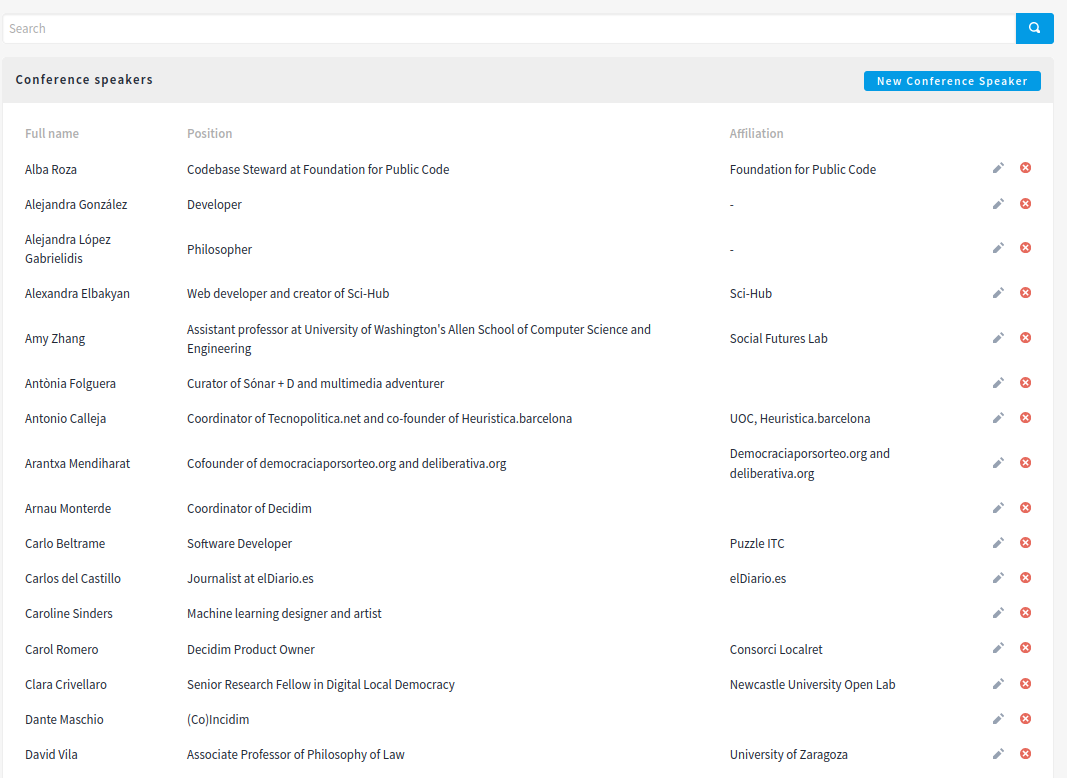Edit Arnau Monterde entry
1067x778 pixels.
click(x=998, y=508)
